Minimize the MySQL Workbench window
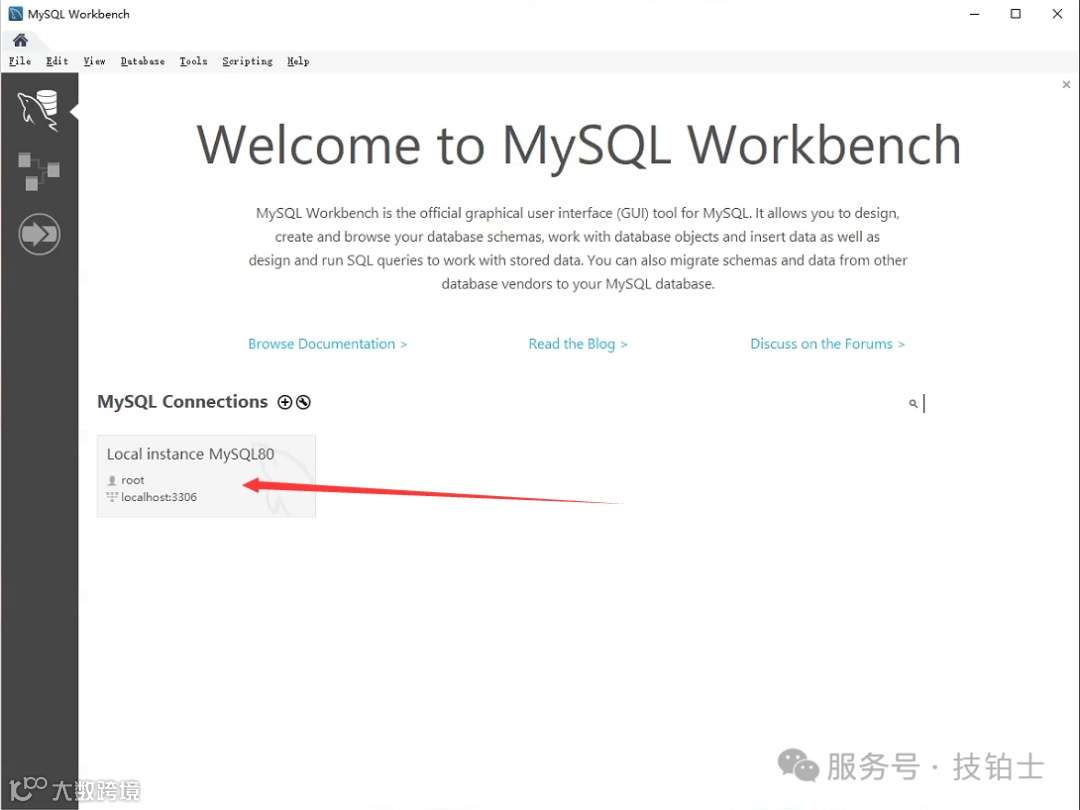 coord(975,14)
